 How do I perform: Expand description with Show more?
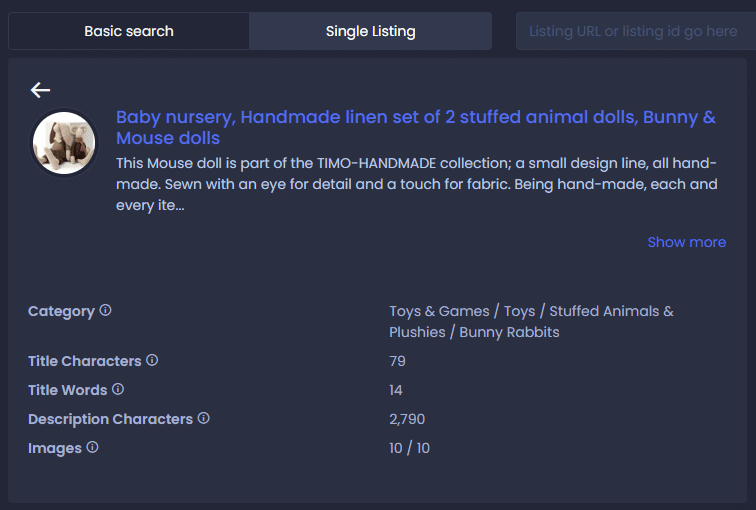click(x=687, y=242)
